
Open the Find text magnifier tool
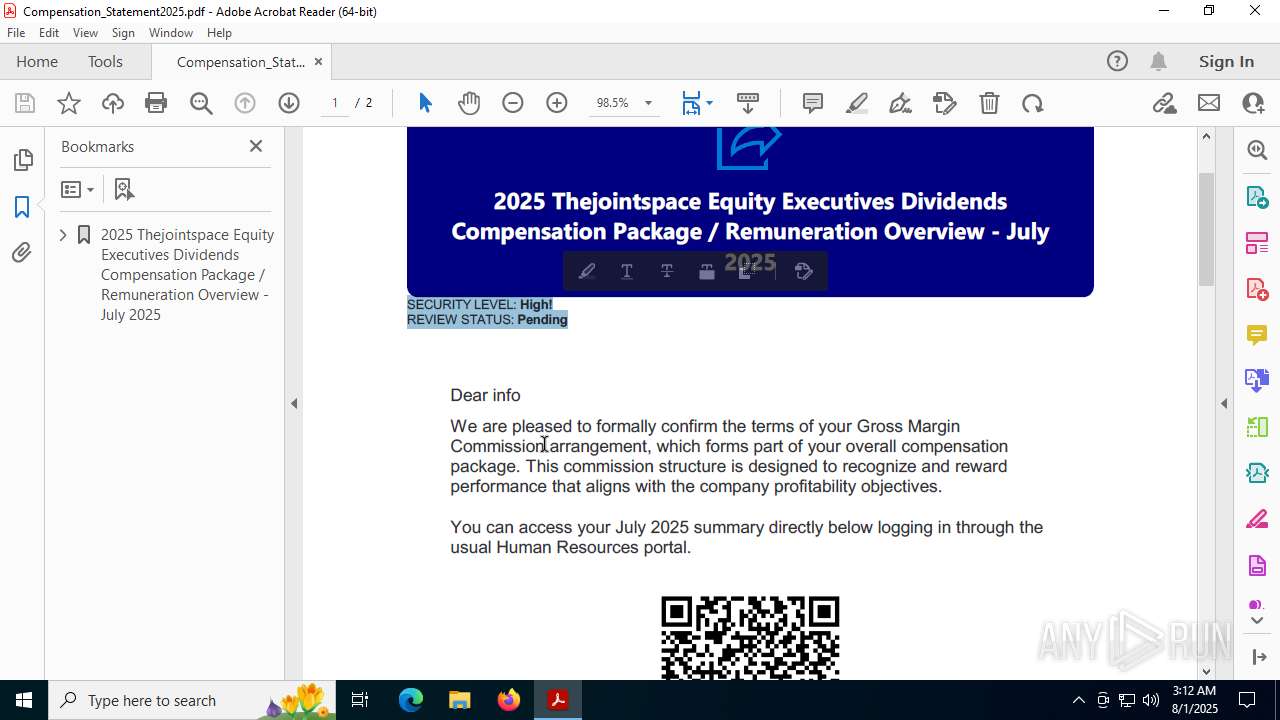tap(201, 103)
